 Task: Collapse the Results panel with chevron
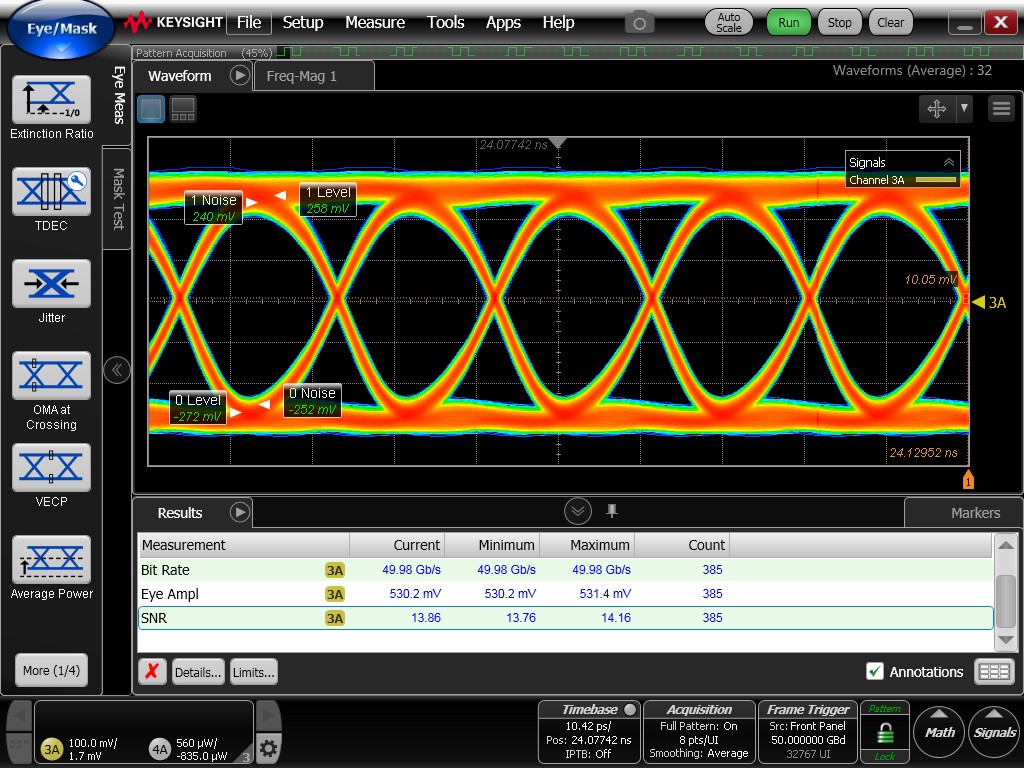[x=578, y=512]
